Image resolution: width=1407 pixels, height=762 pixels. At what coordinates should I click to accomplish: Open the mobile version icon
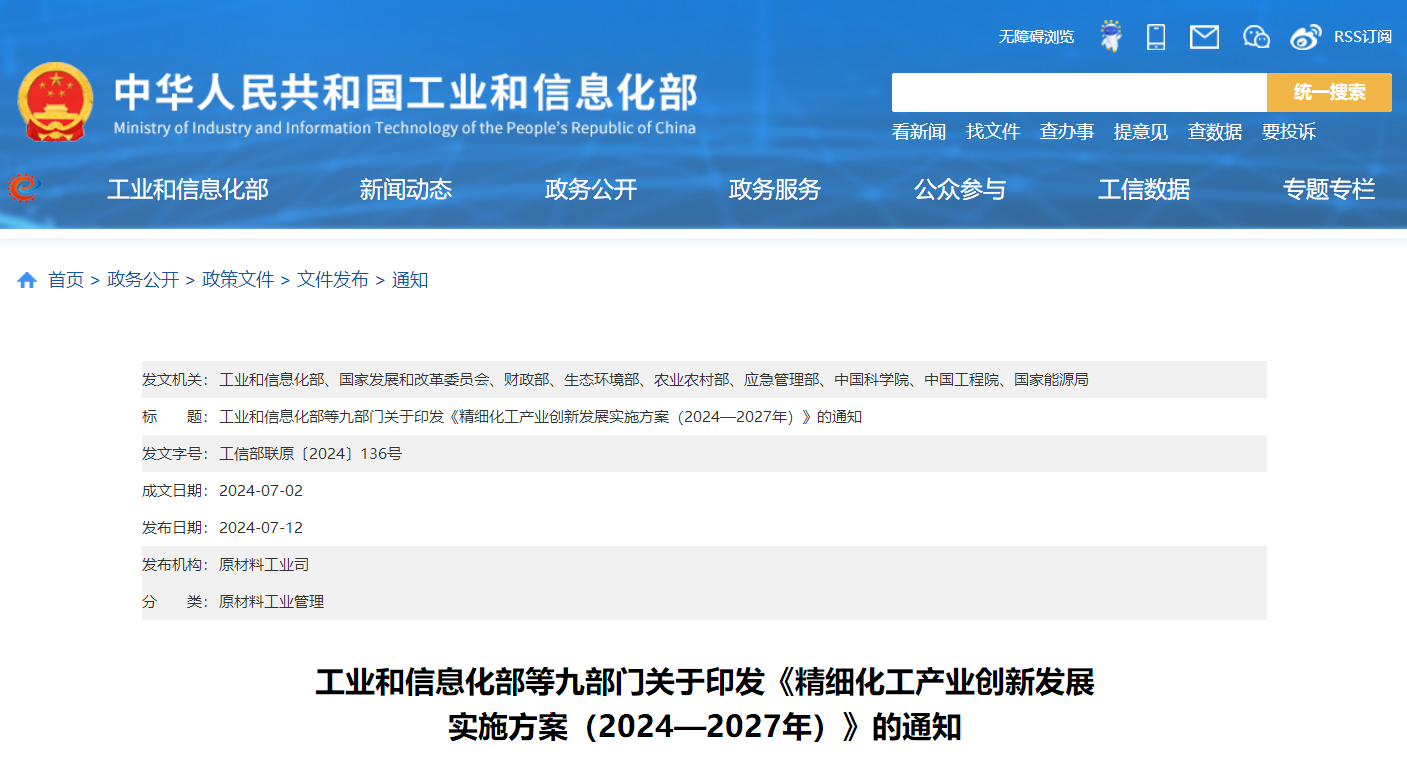click(x=1156, y=37)
